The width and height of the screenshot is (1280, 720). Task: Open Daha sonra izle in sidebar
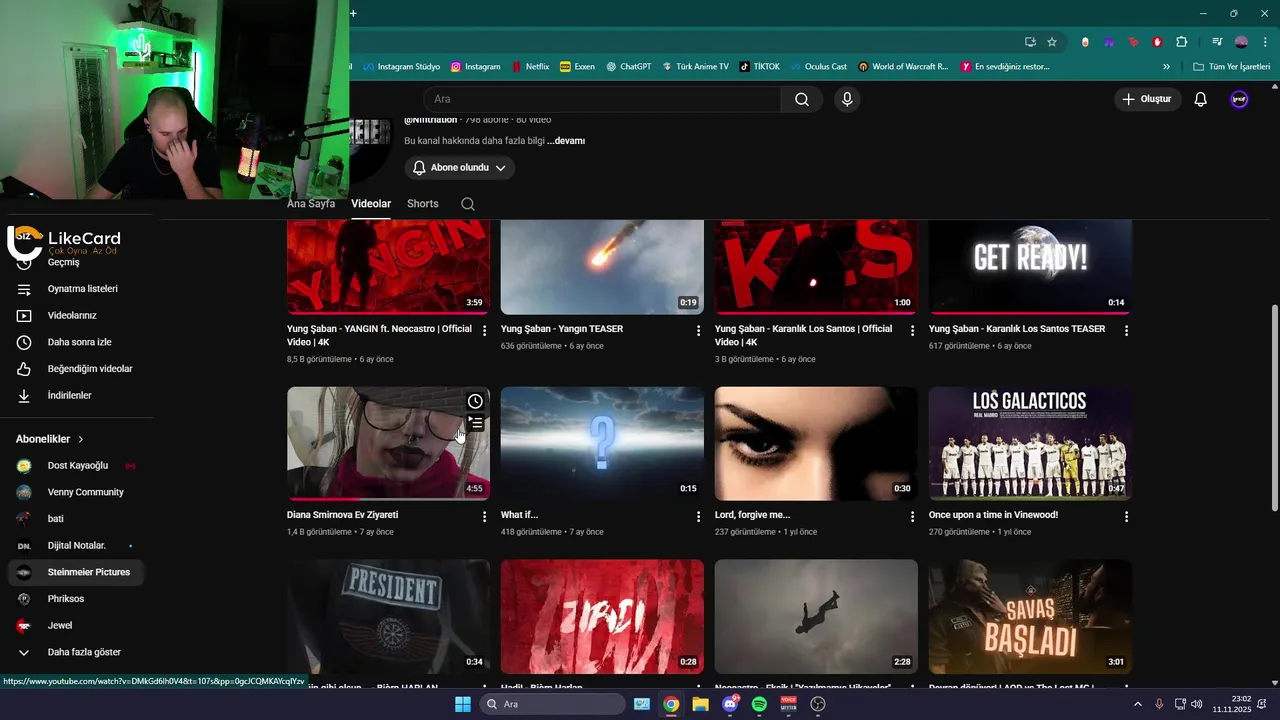click(75, 342)
